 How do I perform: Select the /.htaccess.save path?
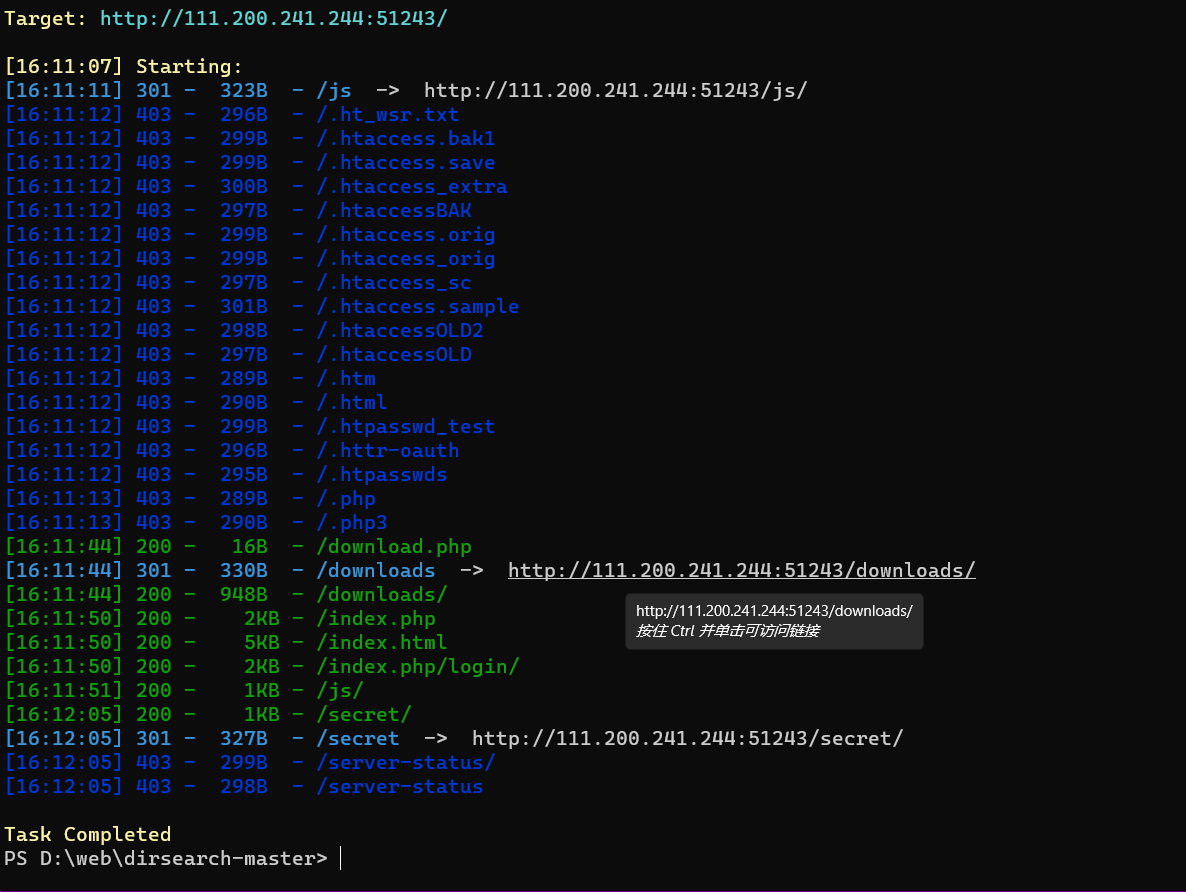coord(406,163)
